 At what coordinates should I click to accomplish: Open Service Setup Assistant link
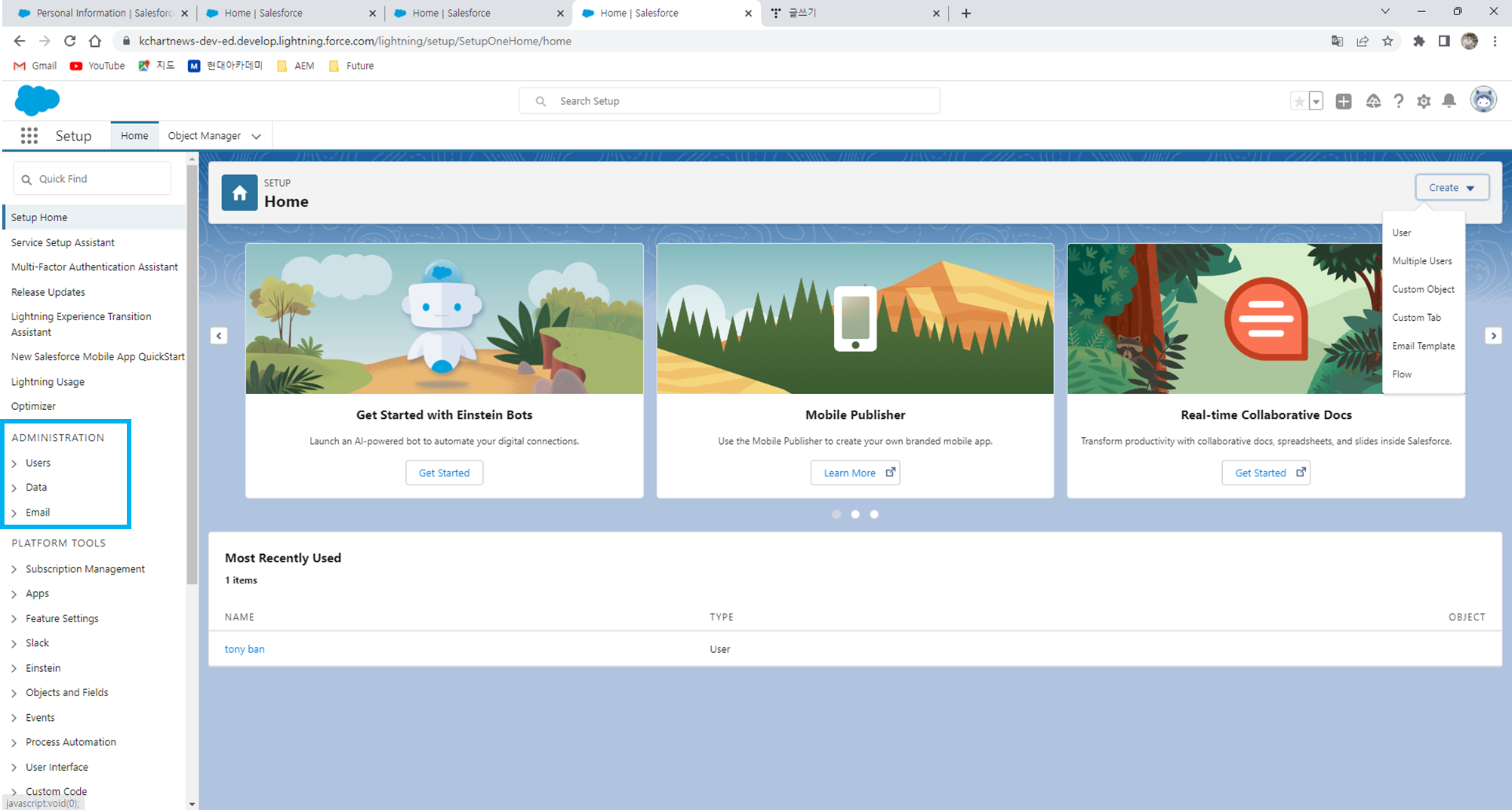point(63,242)
